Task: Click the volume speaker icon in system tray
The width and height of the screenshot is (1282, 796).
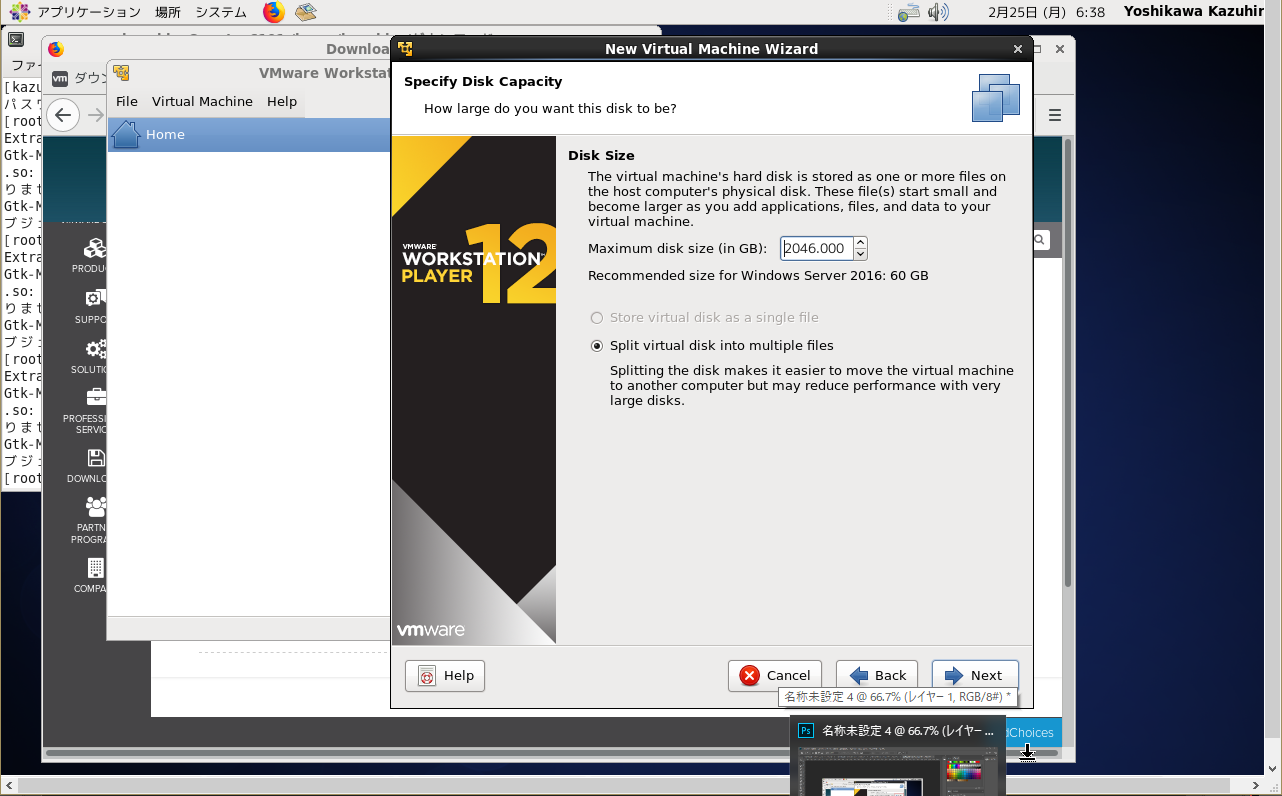Action: point(937,12)
